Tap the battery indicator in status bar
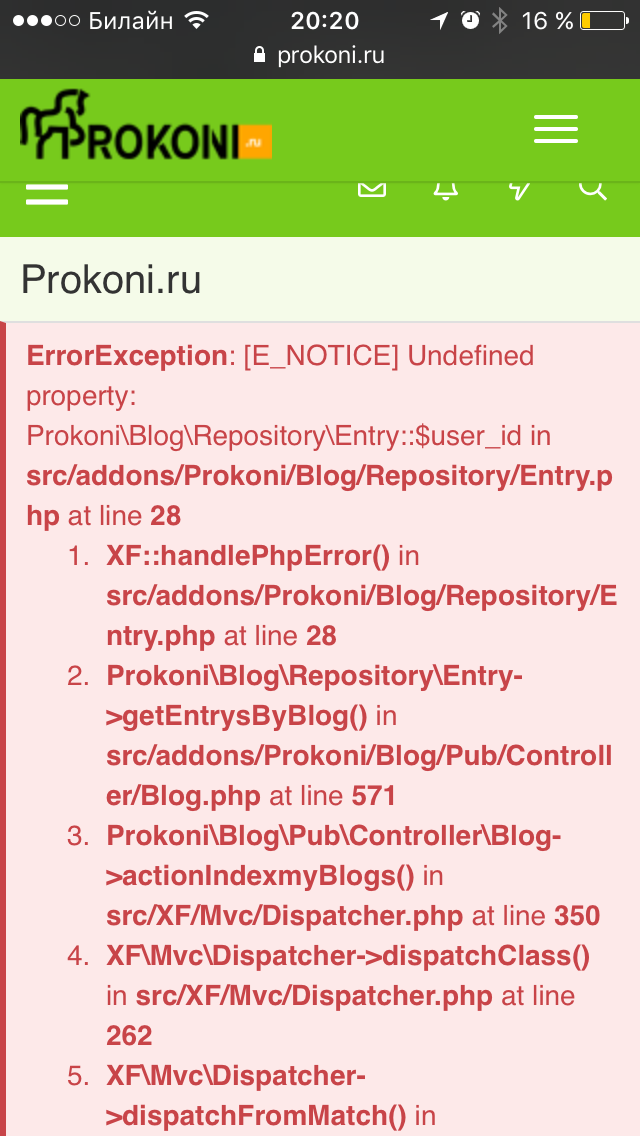Image resolution: width=640 pixels, height=1136 pixels. click(x=603, y=21)
